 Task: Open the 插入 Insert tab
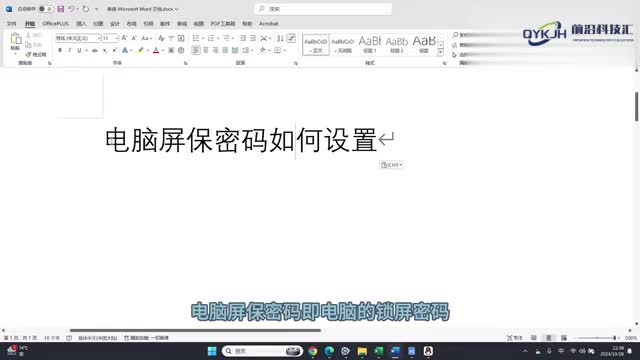(x=81, y=24)
